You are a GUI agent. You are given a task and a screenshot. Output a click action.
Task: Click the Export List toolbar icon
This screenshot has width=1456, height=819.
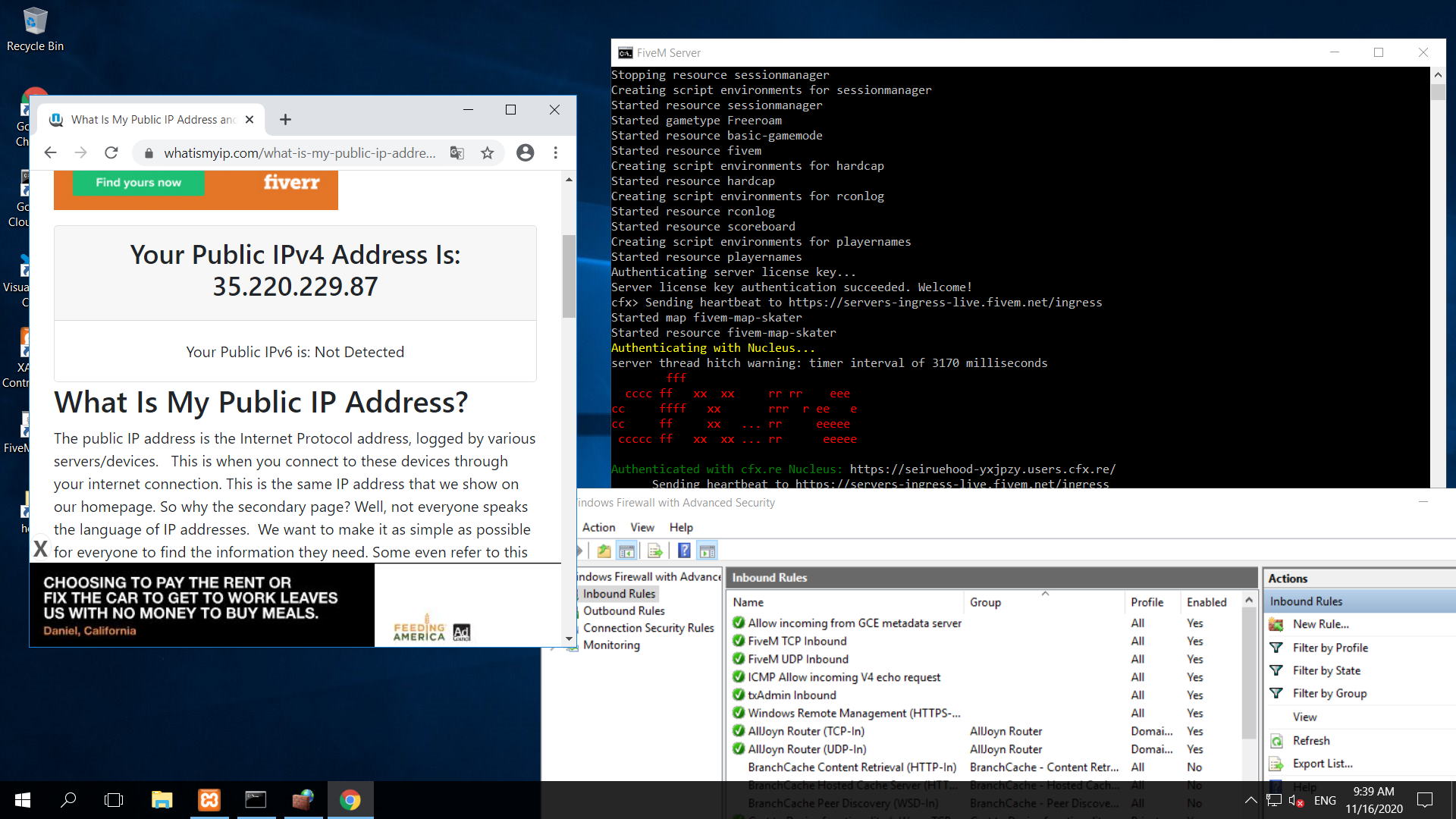point(655,550)
